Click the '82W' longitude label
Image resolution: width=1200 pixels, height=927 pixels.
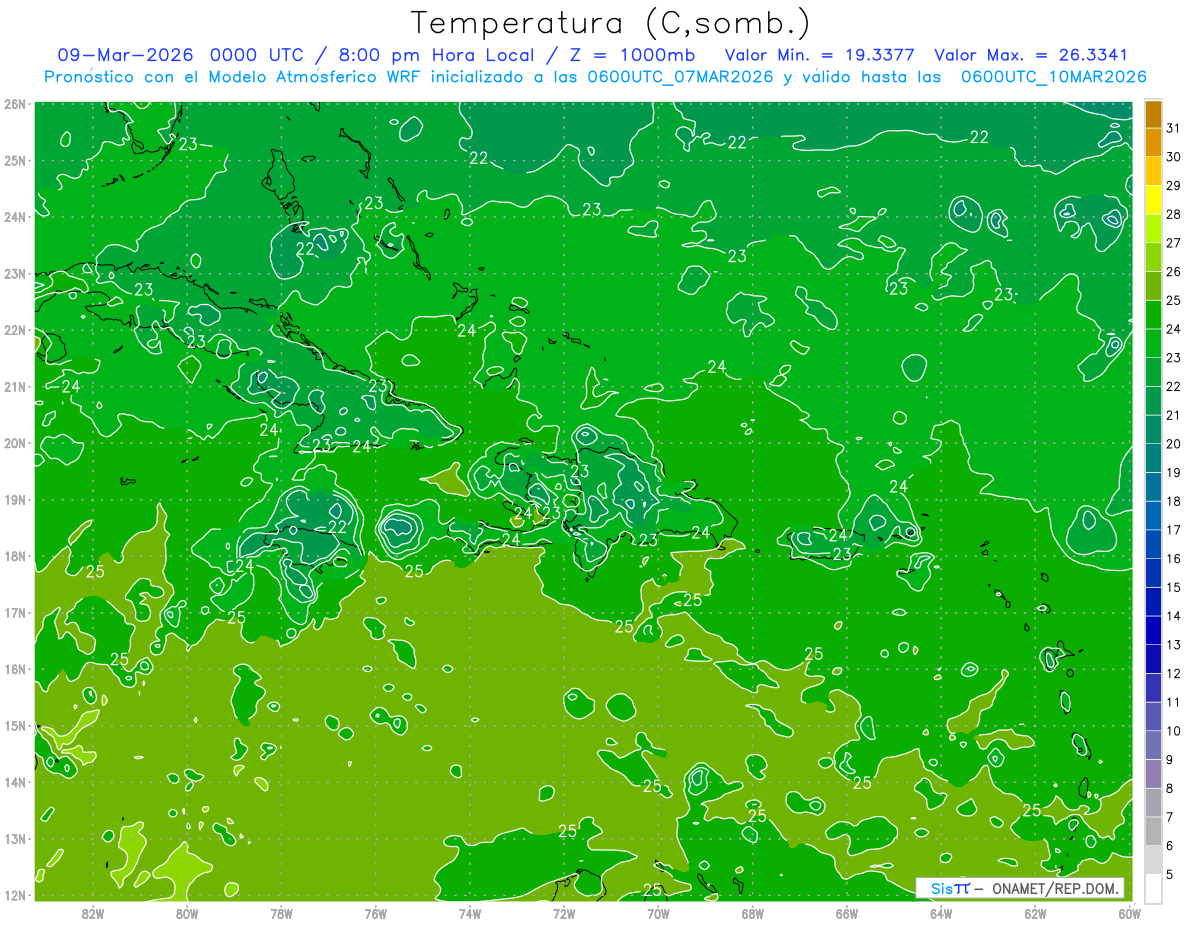pos(93,913)
